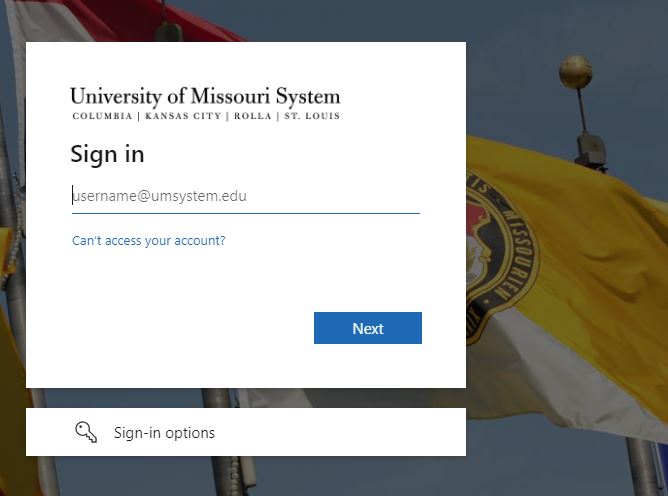Click the KANSAS CITY campus name in logo
The height and width of the screenshot is (496, 668).
point(183,116)
